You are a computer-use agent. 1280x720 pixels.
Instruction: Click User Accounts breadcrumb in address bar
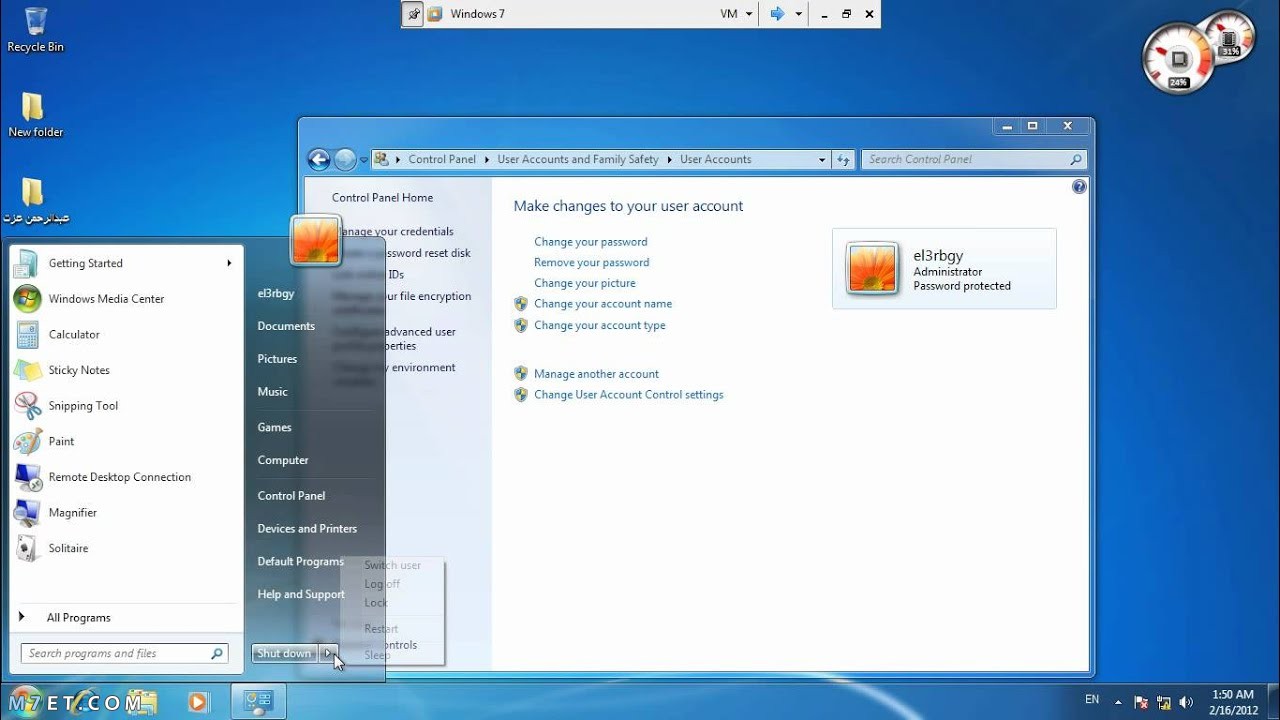pyautogui.click(x=715, y=159)
